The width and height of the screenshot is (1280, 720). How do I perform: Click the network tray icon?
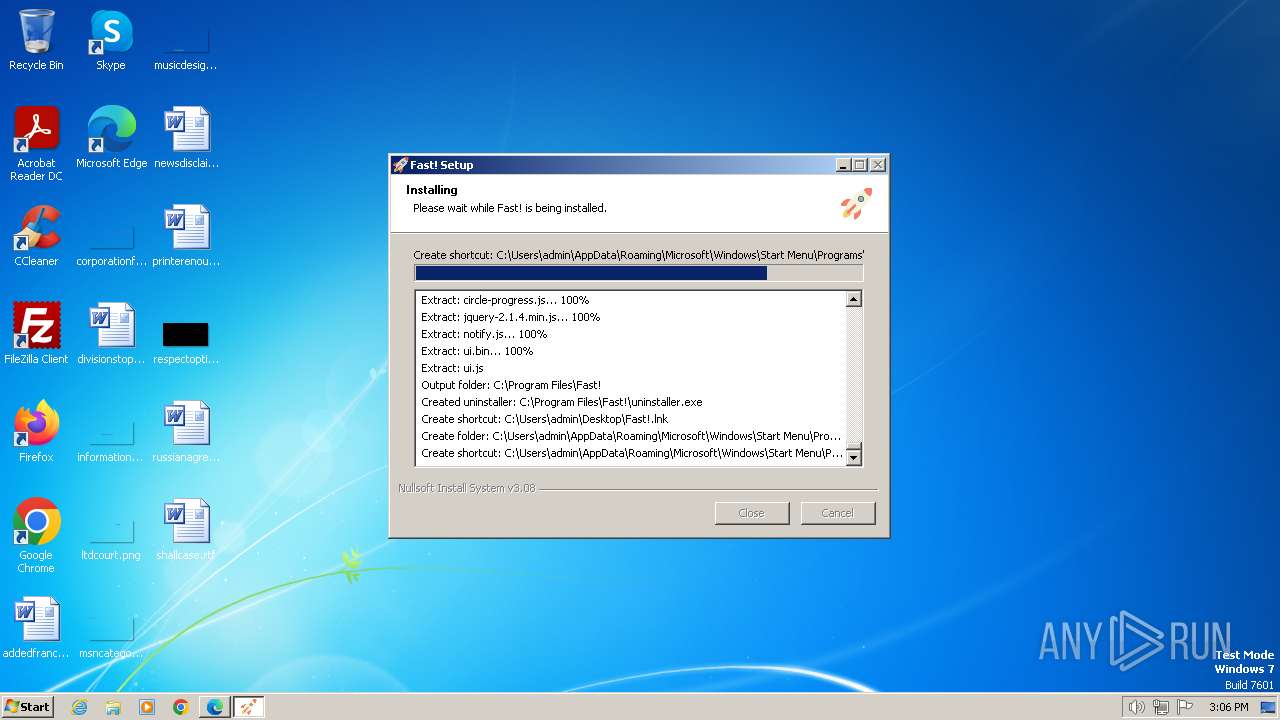click(x=1161, y=707)
